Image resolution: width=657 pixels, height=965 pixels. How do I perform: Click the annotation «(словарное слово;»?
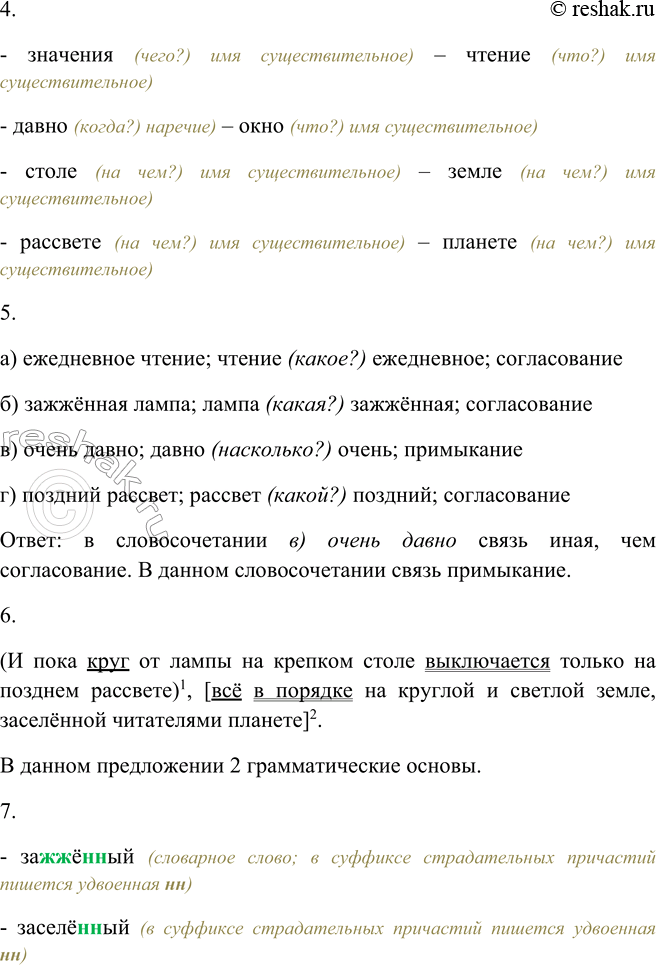tap(223, 858)
